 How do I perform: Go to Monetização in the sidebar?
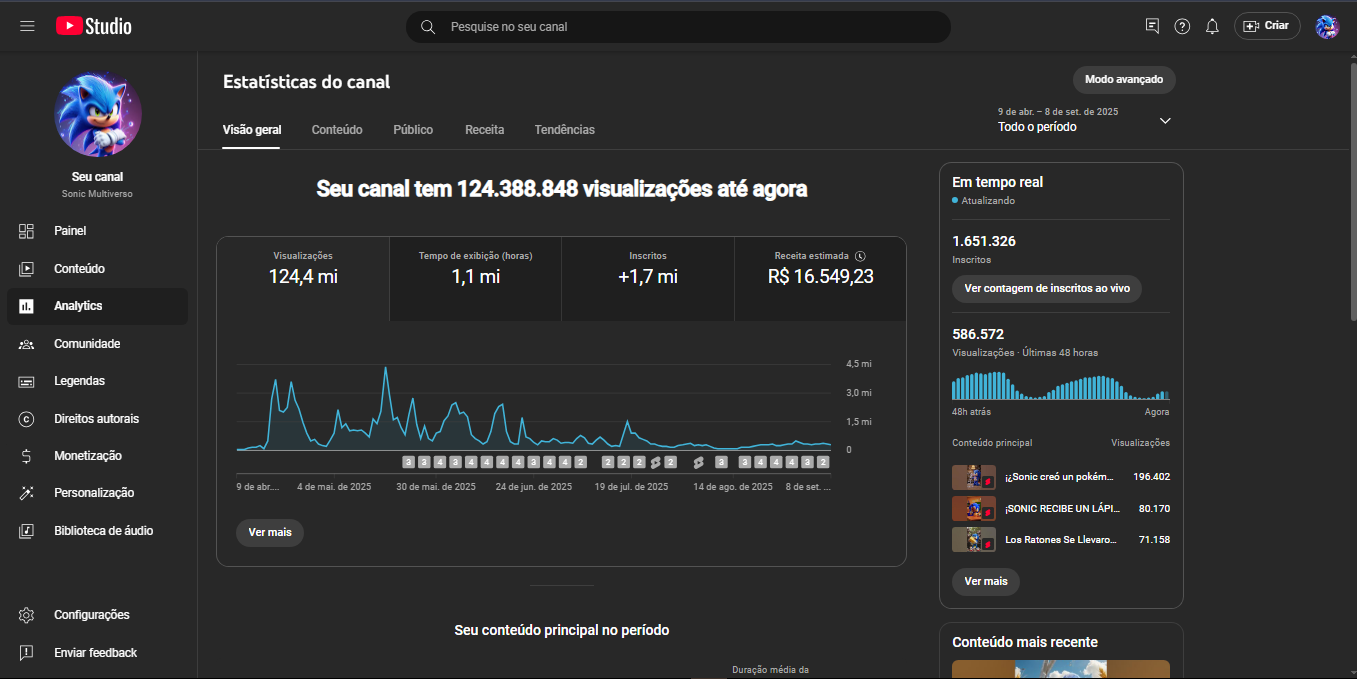[87, 456]
